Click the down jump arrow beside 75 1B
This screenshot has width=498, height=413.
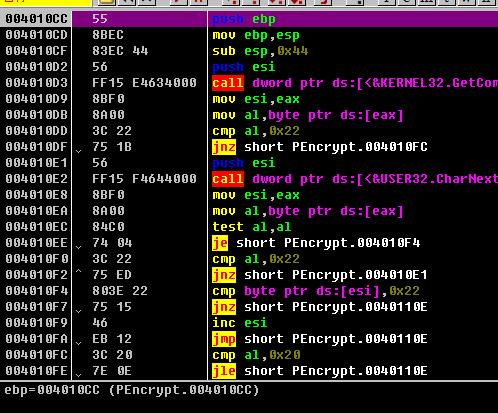click(78, 151)
